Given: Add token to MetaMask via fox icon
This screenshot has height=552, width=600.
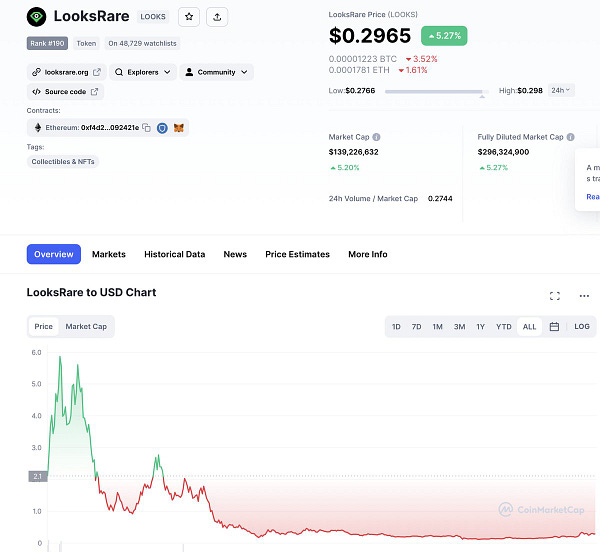Looking at the screenshot, I should (x=179, y=128).
